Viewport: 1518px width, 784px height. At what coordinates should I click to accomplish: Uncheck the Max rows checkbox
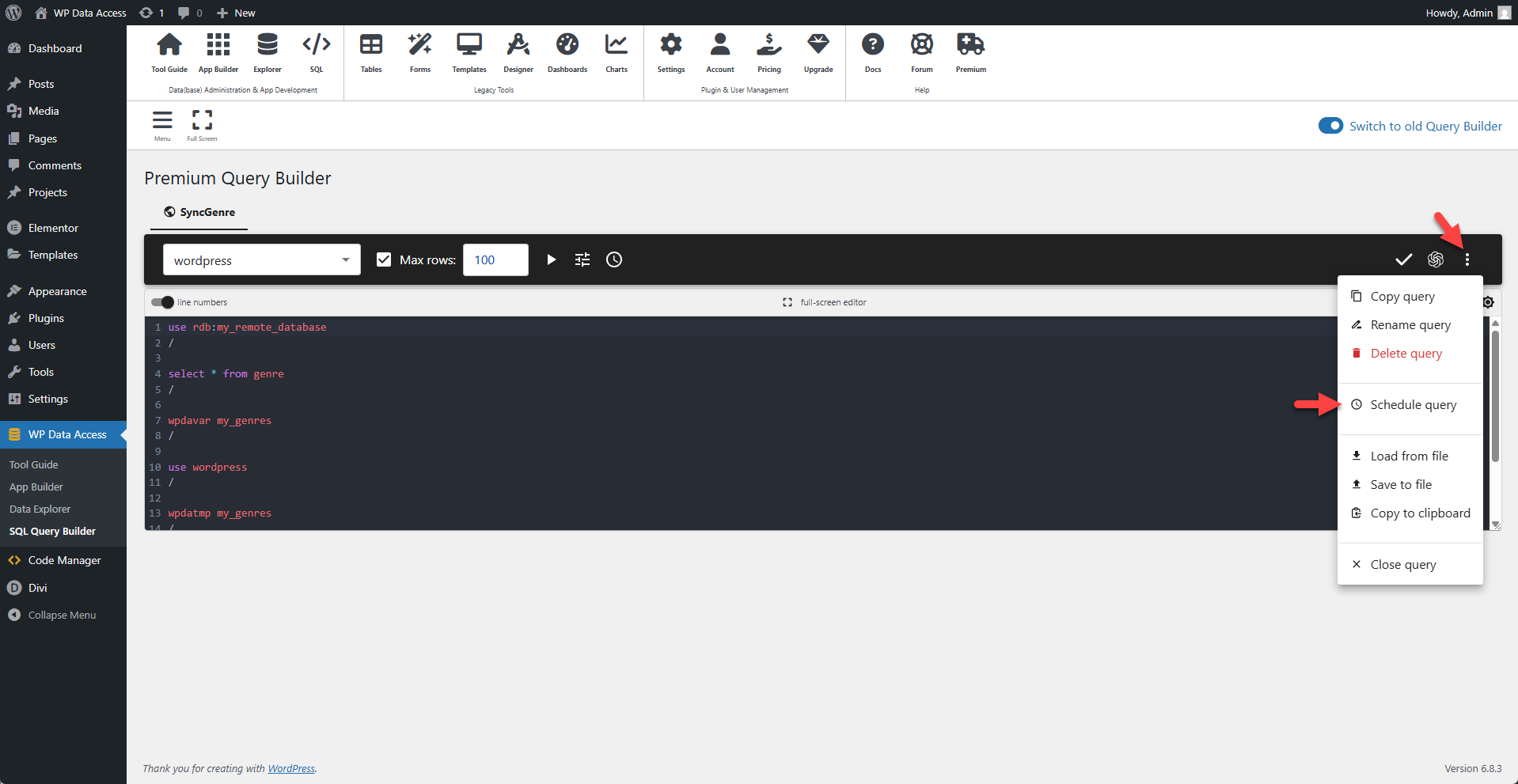[384, 259]
